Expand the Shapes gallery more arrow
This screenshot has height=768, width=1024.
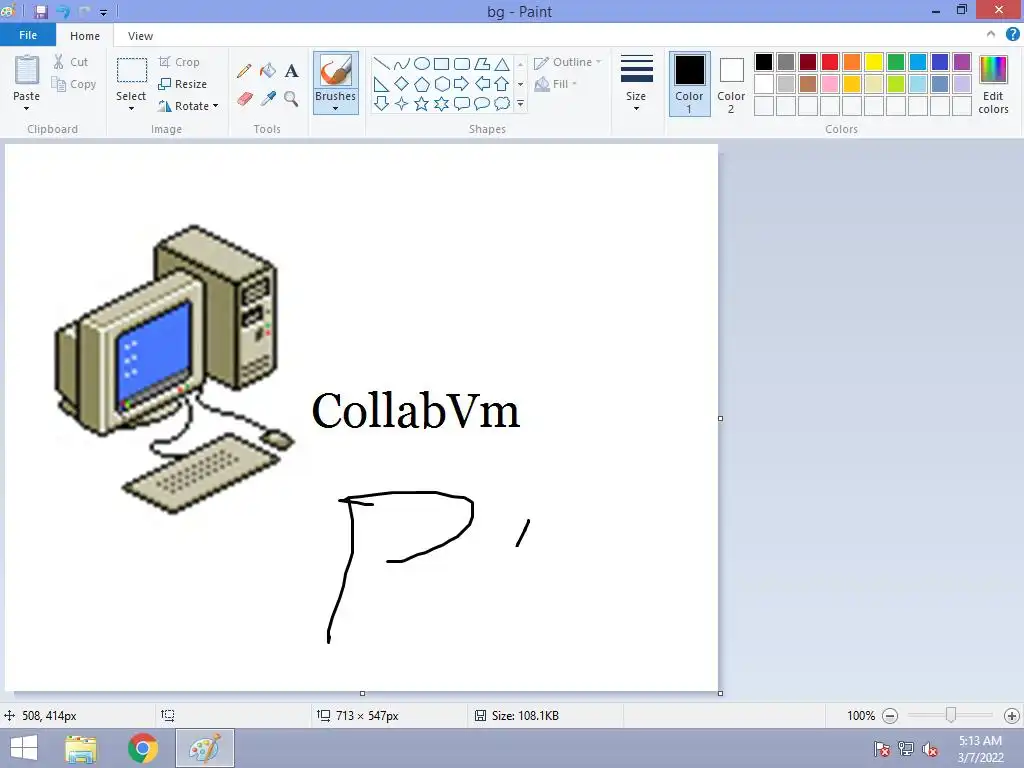click(x=520, y=103)
